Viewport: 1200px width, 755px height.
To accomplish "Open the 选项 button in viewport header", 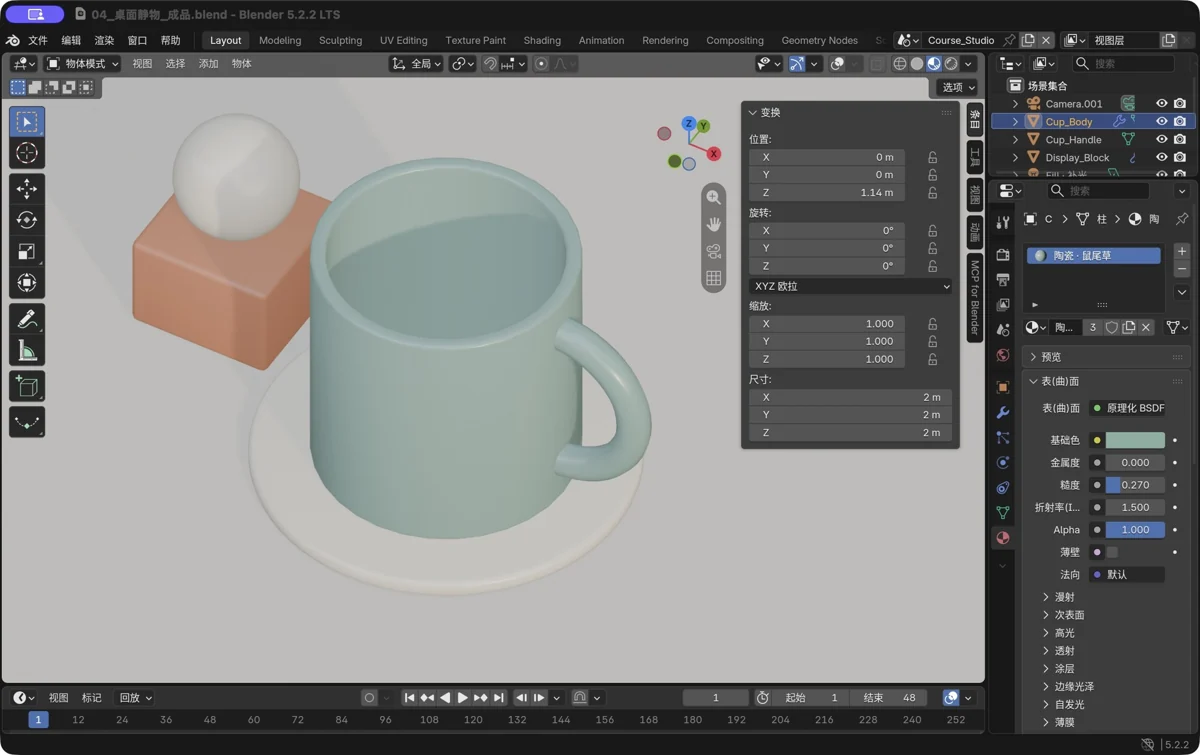I will pos(958,88).
